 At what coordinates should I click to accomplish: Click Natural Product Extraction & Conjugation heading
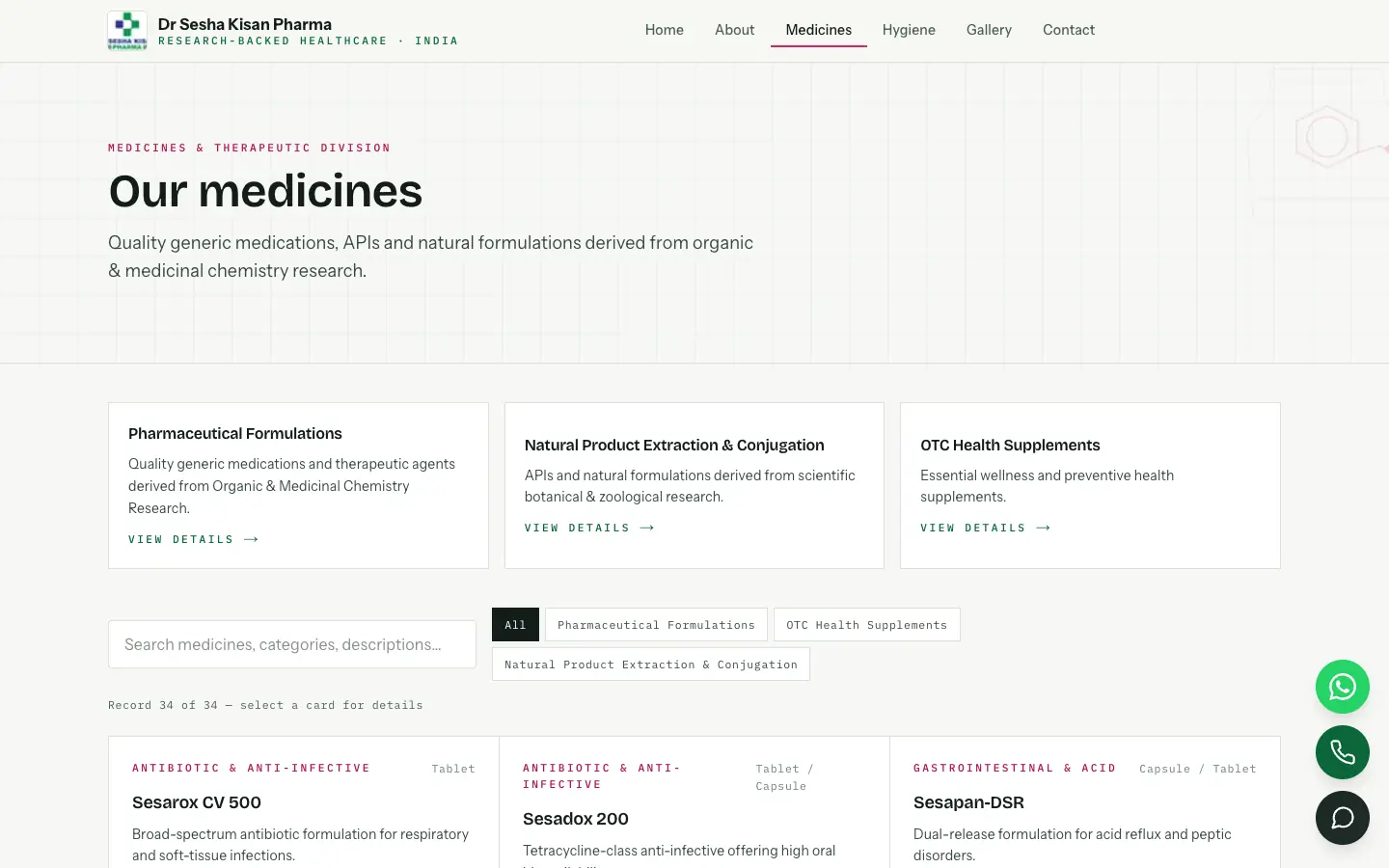click(674, 446)
